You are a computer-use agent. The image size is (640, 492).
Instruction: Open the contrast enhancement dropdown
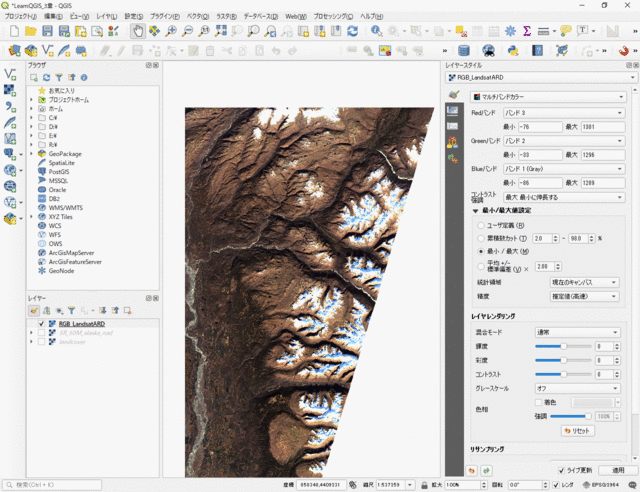click(564, 197)
